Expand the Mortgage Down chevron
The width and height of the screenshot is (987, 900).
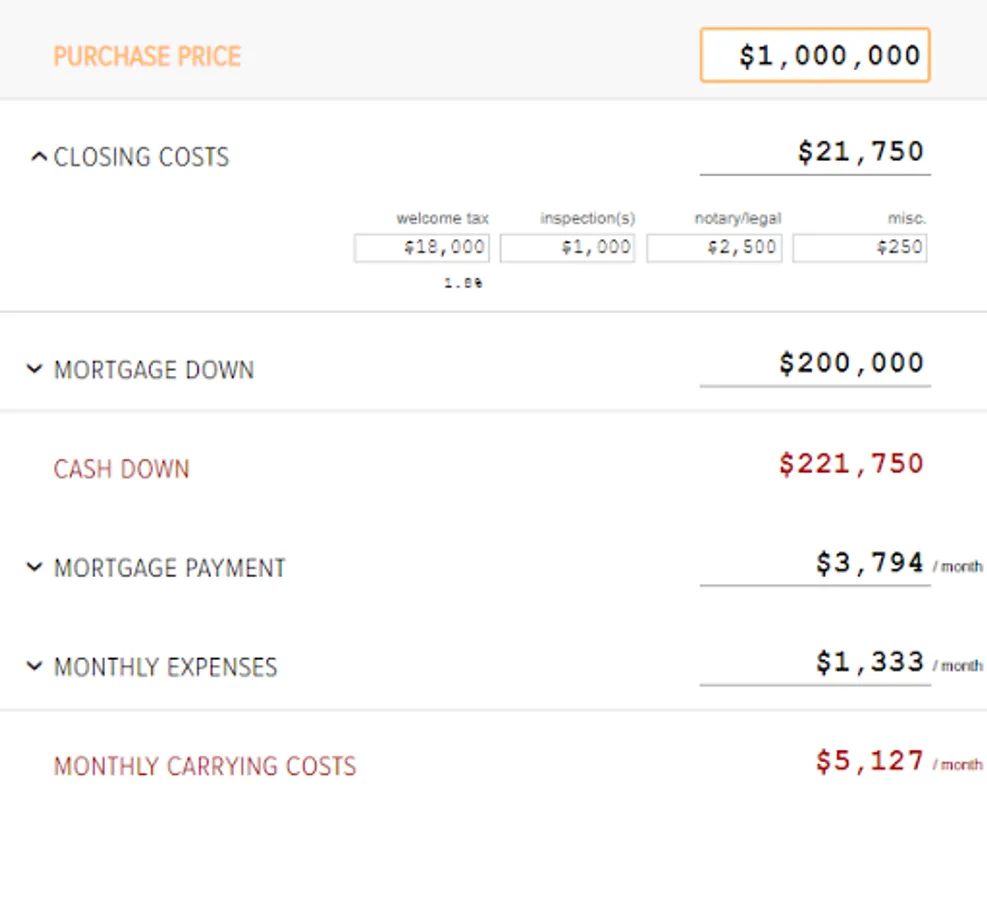[34, 370]
